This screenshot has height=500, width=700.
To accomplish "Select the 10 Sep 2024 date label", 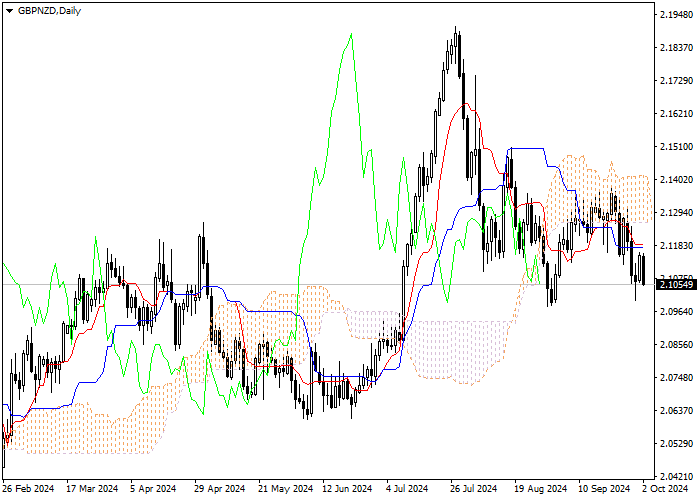I will click(604, 489).
